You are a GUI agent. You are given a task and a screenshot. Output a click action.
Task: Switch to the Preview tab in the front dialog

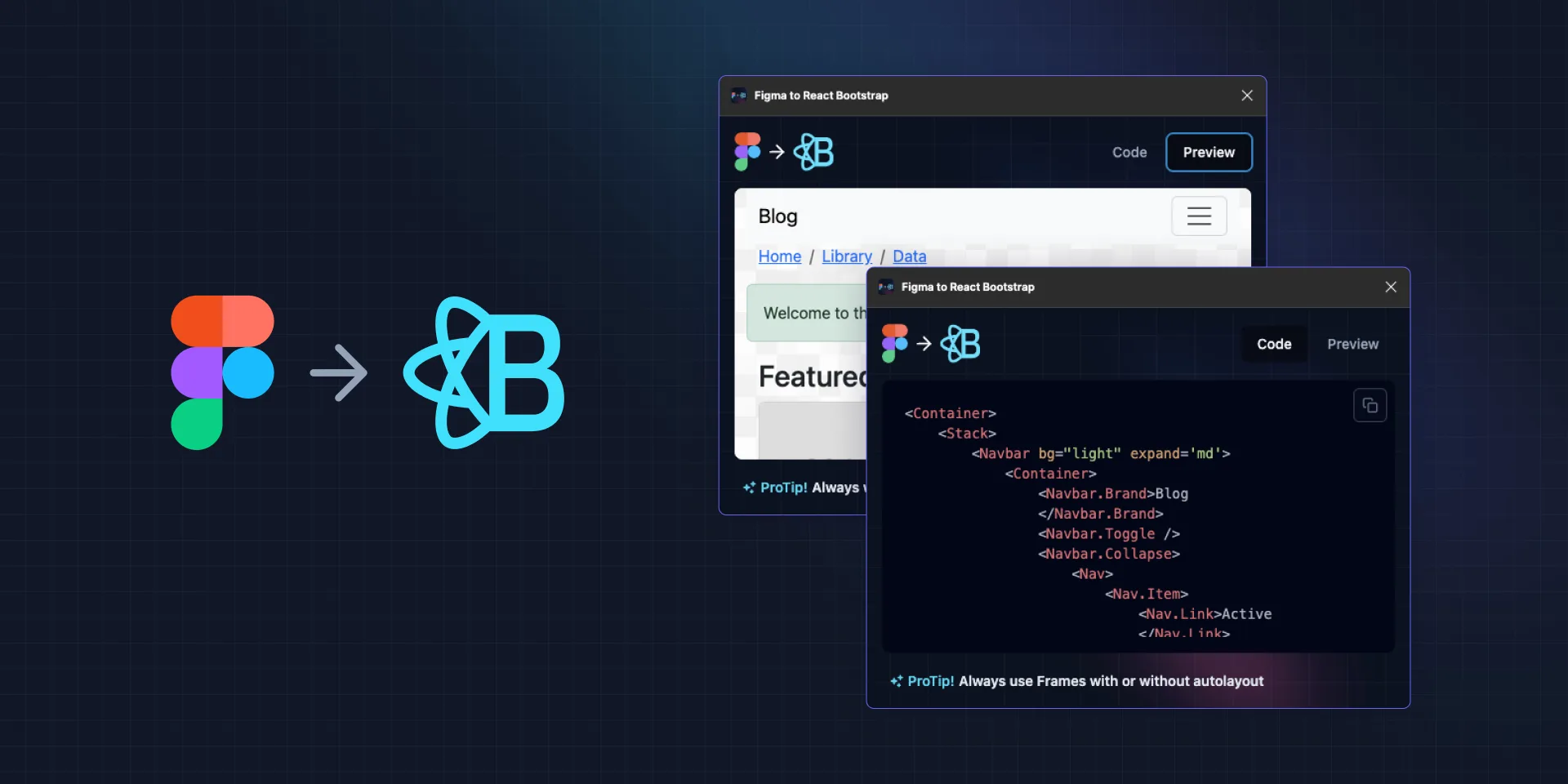pyautogui.click(x=1352, y=344)
